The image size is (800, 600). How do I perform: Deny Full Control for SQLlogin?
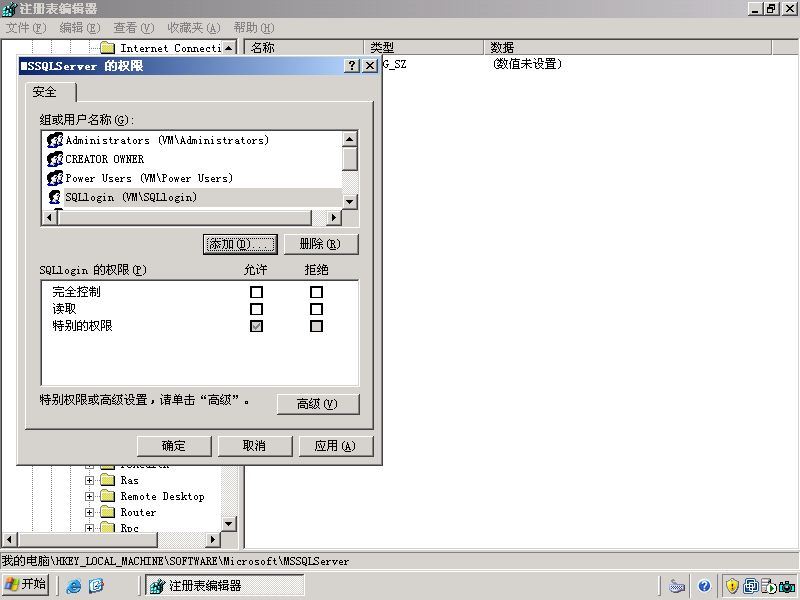coord(316,292)
